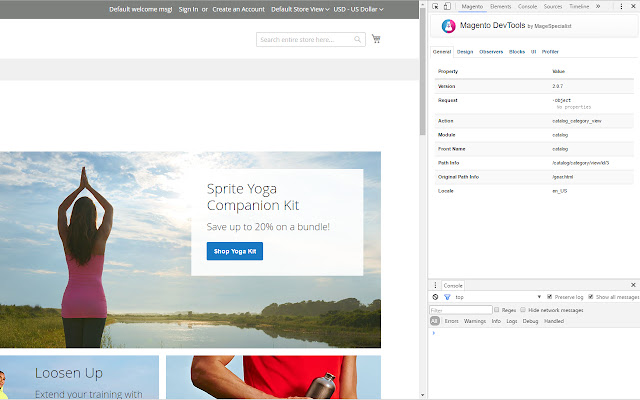Click Create an Account link

(x=238, y=9)
